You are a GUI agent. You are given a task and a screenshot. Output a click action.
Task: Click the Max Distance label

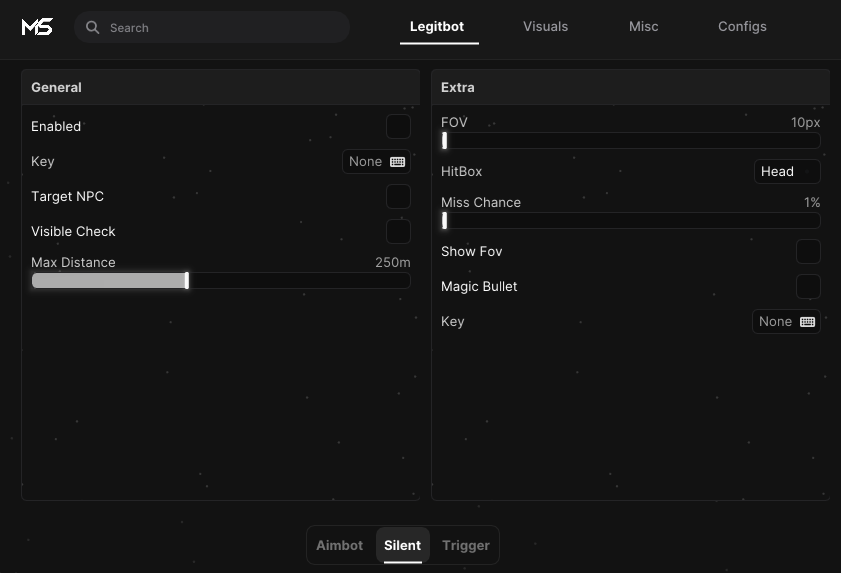click(73, 262)
